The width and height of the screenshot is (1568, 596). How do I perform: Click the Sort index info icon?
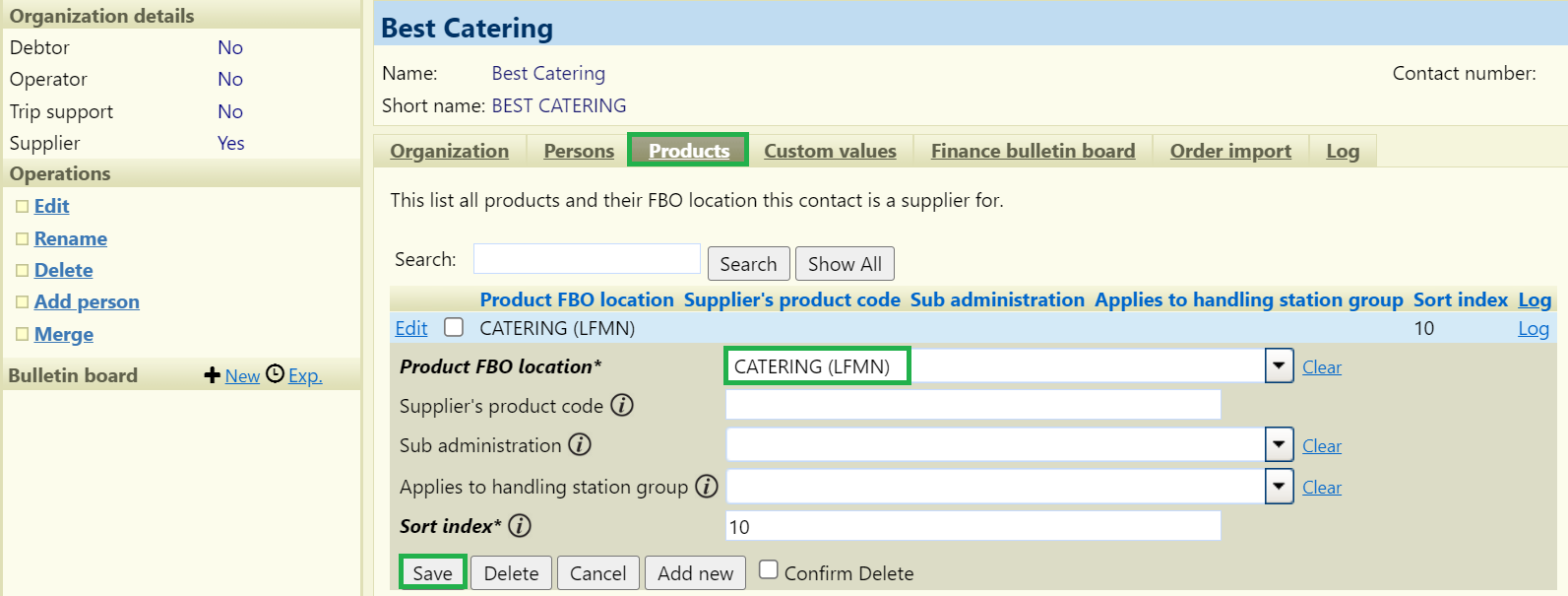[520, 525]
